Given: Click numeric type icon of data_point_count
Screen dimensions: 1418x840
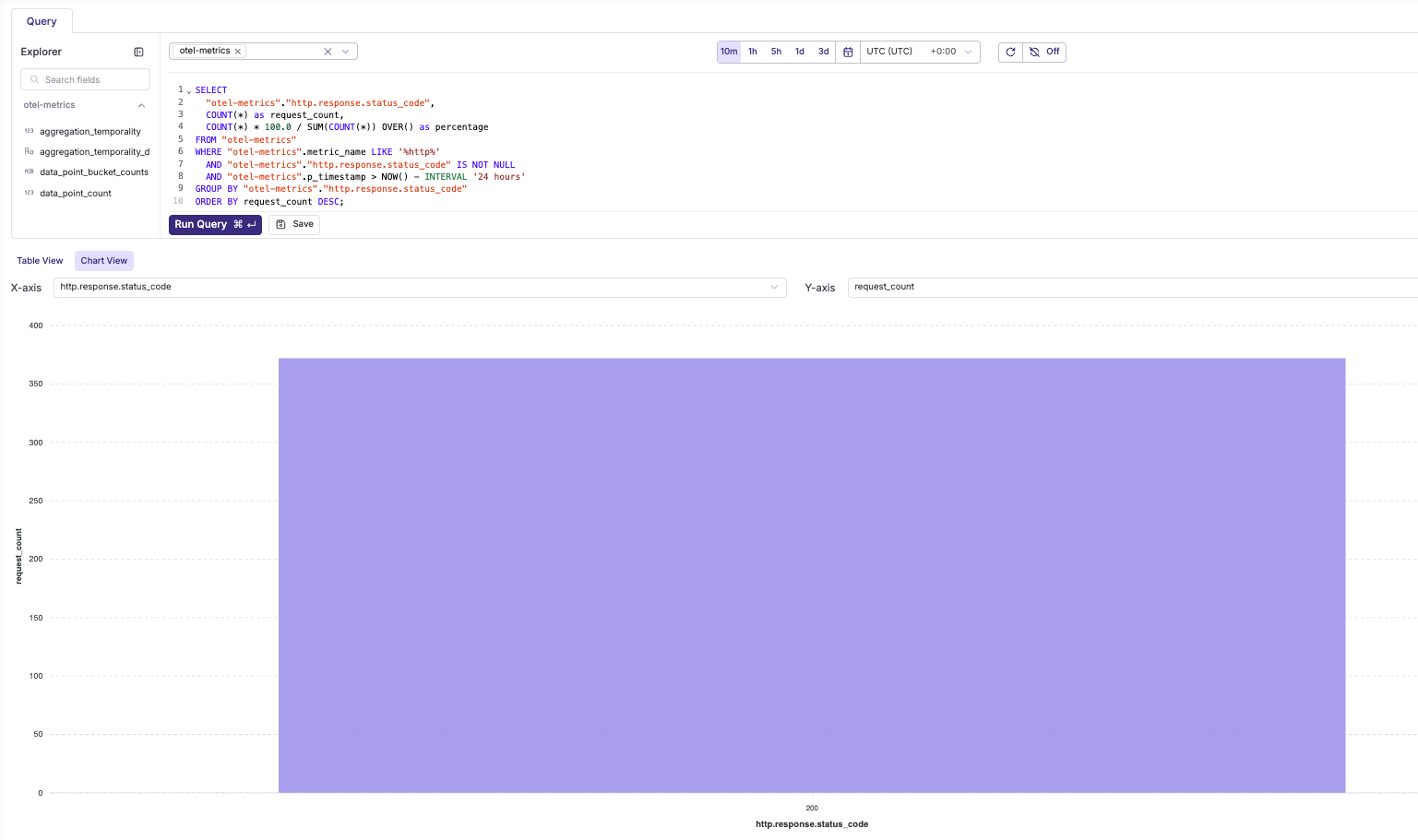Looking at the screenshot, I should tap(29, 193).
